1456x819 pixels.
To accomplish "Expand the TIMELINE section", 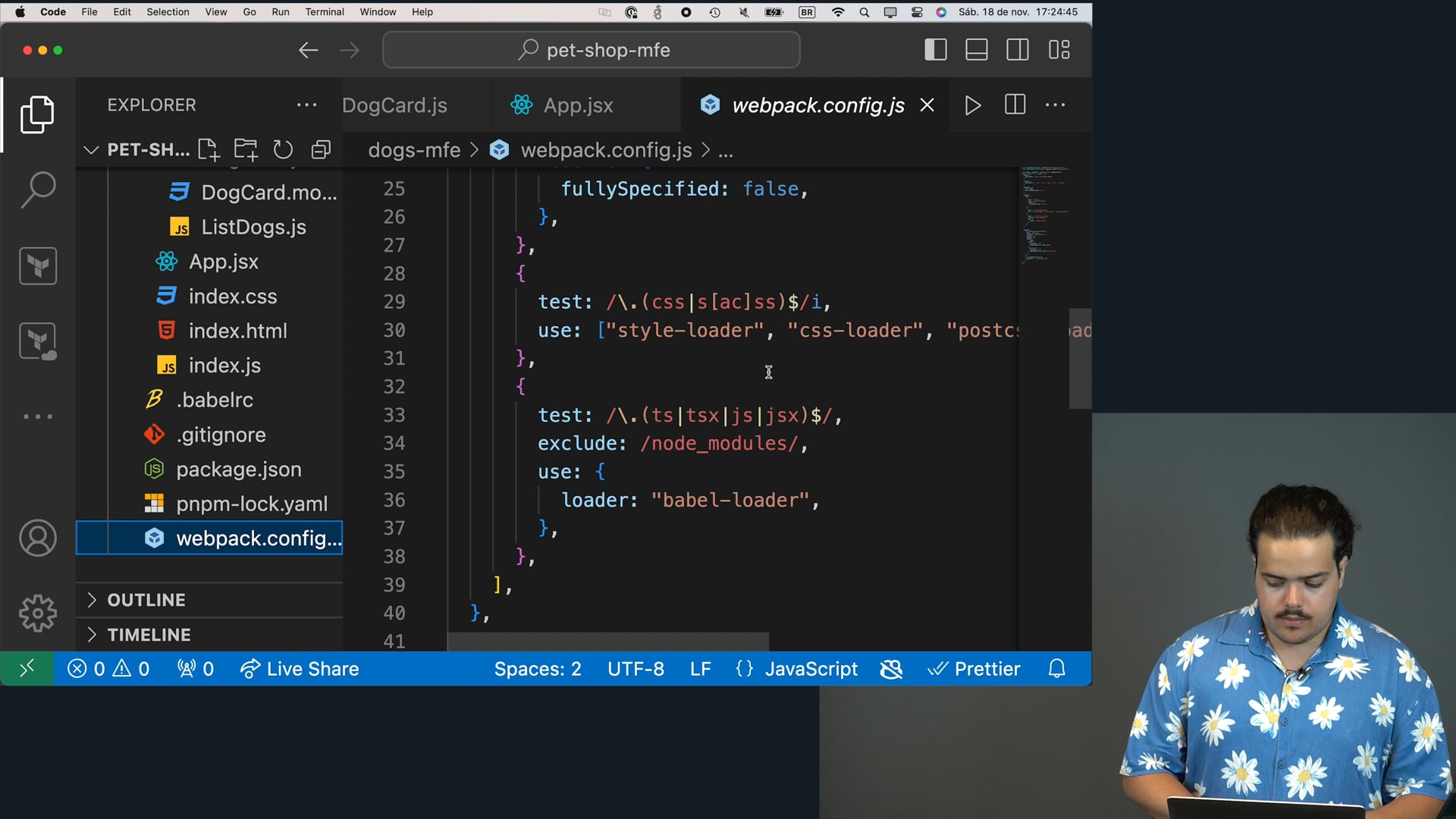I will click(x=149, y=635).
